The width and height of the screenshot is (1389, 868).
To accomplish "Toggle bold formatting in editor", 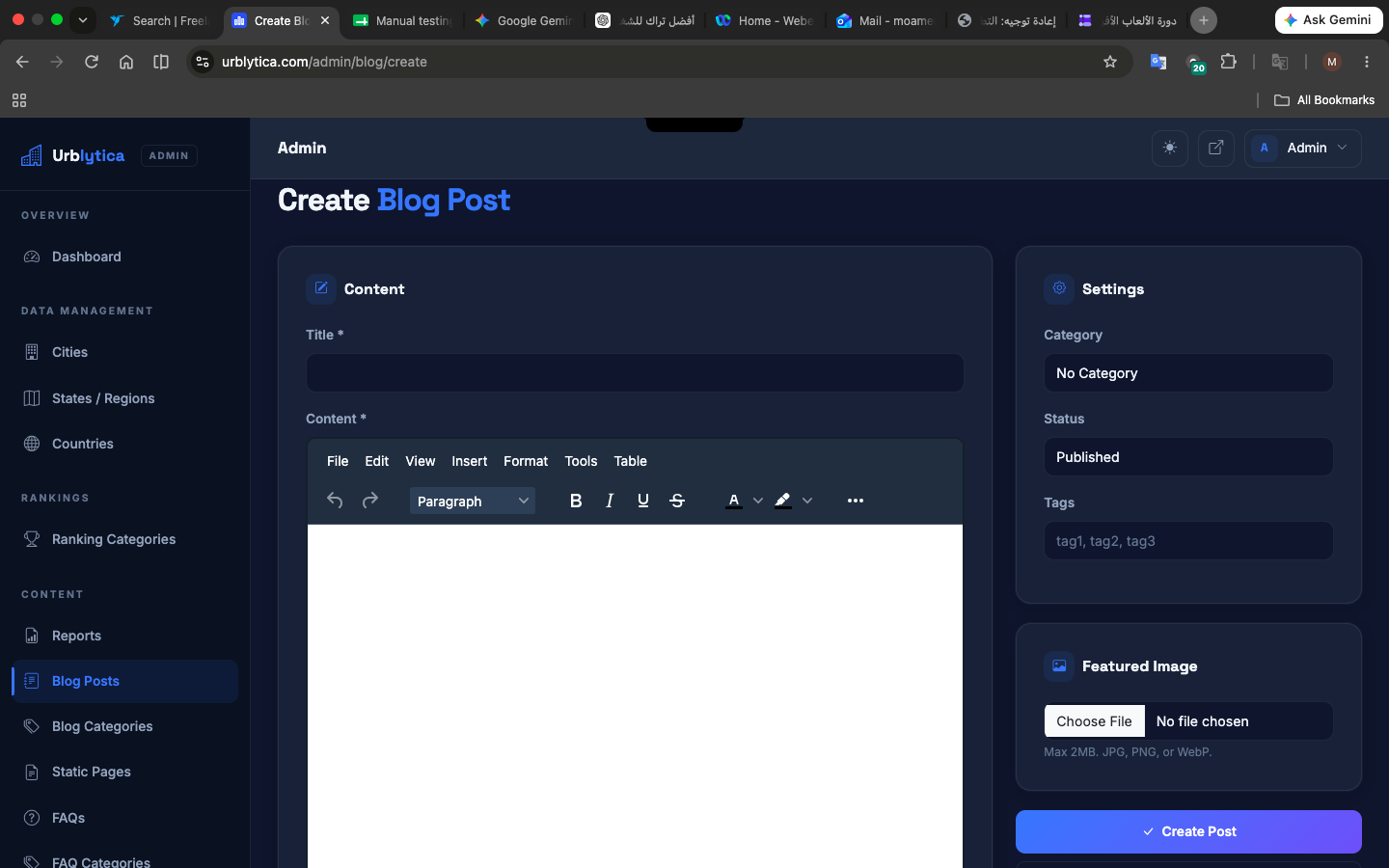I will pyautogui.click(x=576, y=501).
